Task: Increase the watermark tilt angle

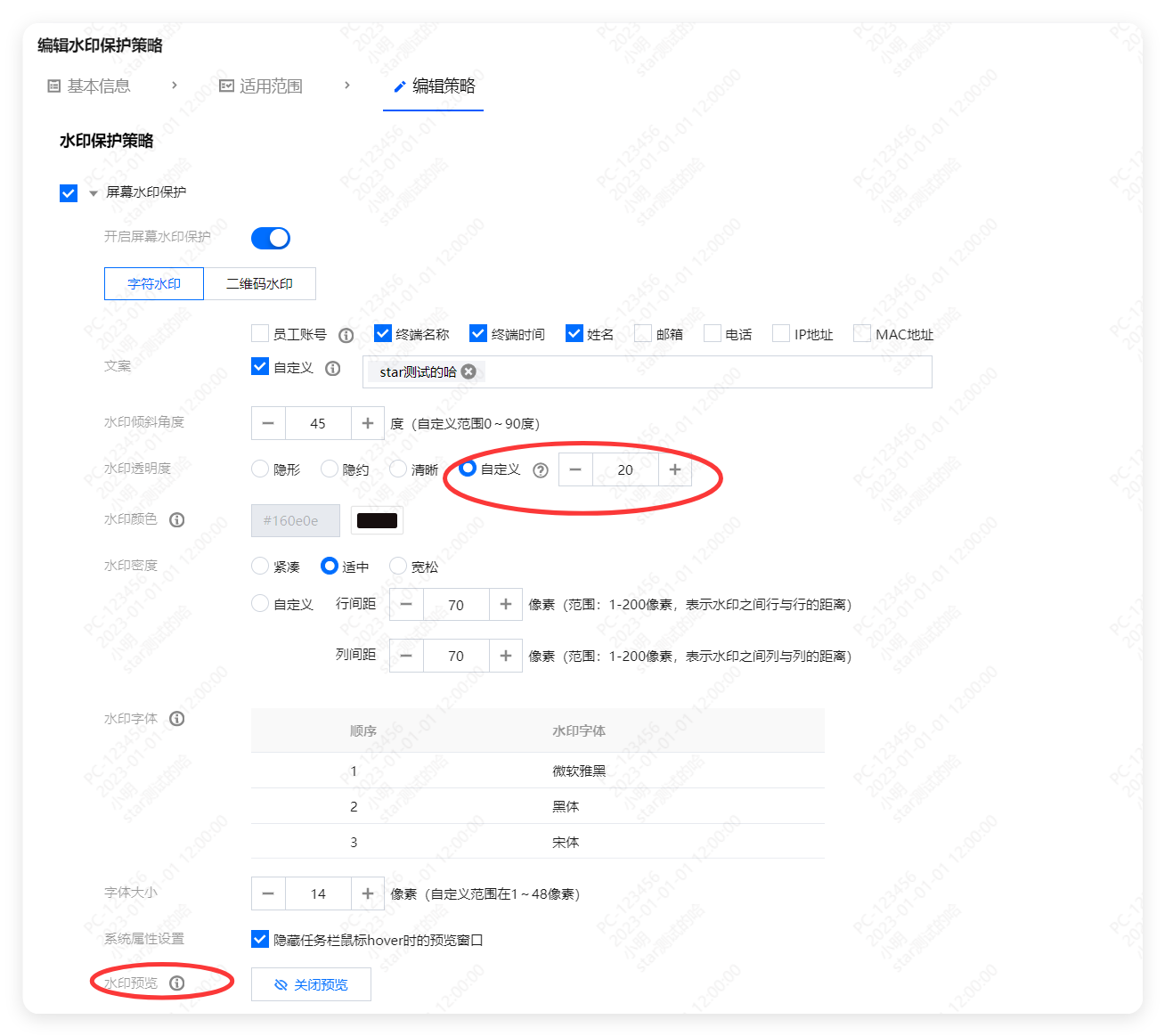Action: click(368, 423)
